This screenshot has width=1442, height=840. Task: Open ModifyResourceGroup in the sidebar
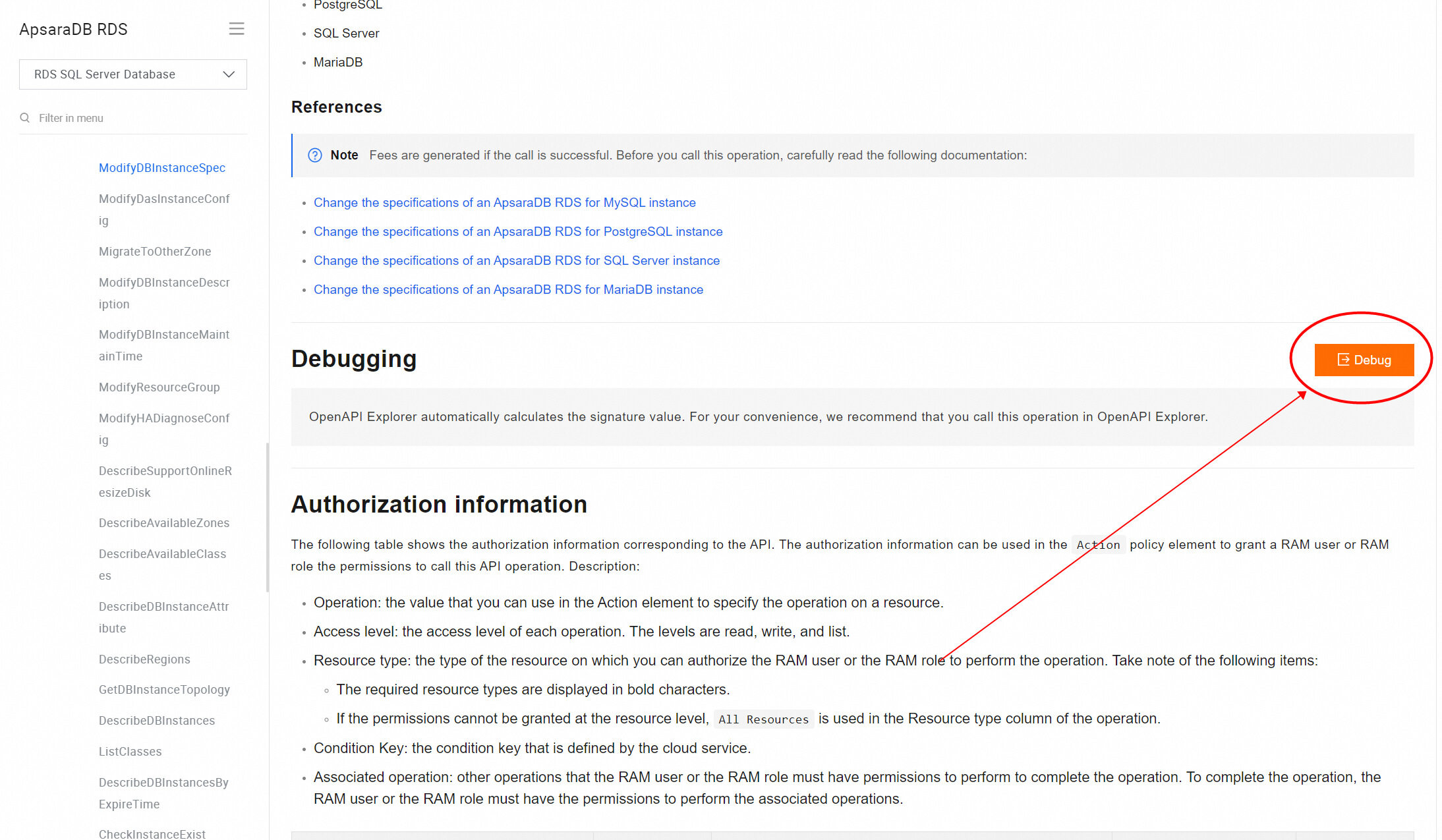point(159,387)
